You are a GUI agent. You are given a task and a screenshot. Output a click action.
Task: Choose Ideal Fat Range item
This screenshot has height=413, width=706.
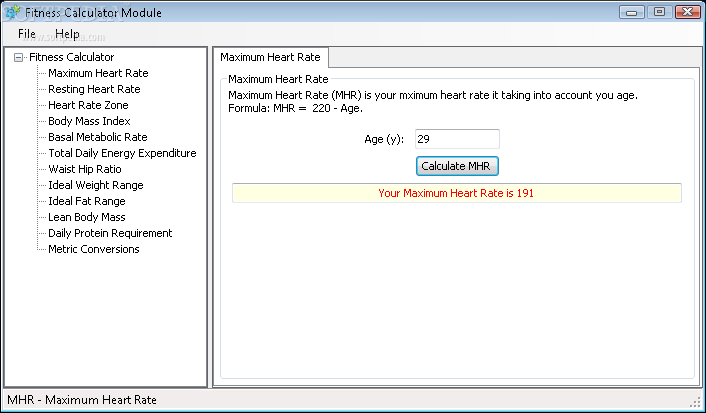(86, 201)
